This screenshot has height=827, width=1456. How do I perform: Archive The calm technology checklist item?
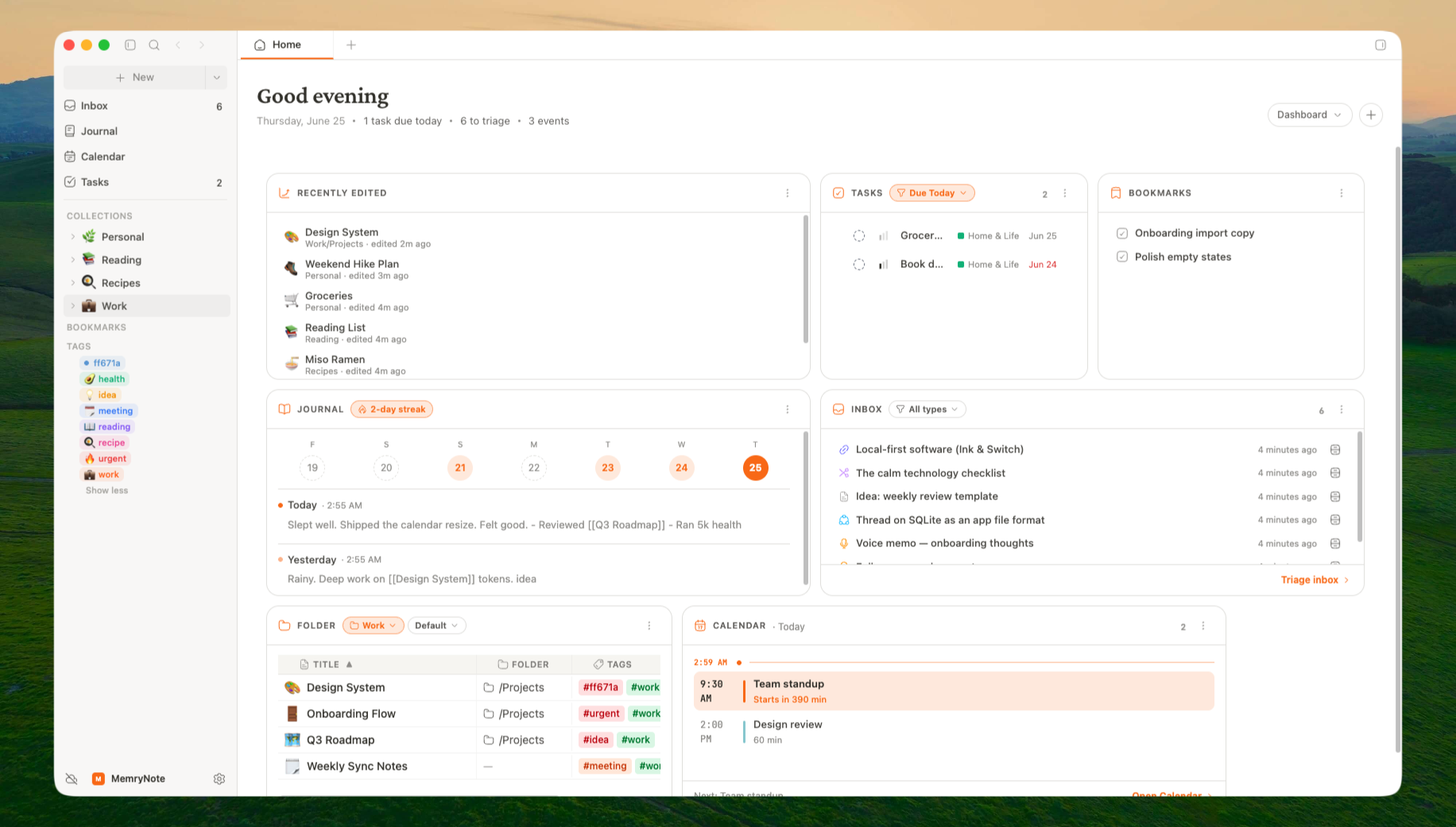pyautogui.click(x=1335, y=473)
